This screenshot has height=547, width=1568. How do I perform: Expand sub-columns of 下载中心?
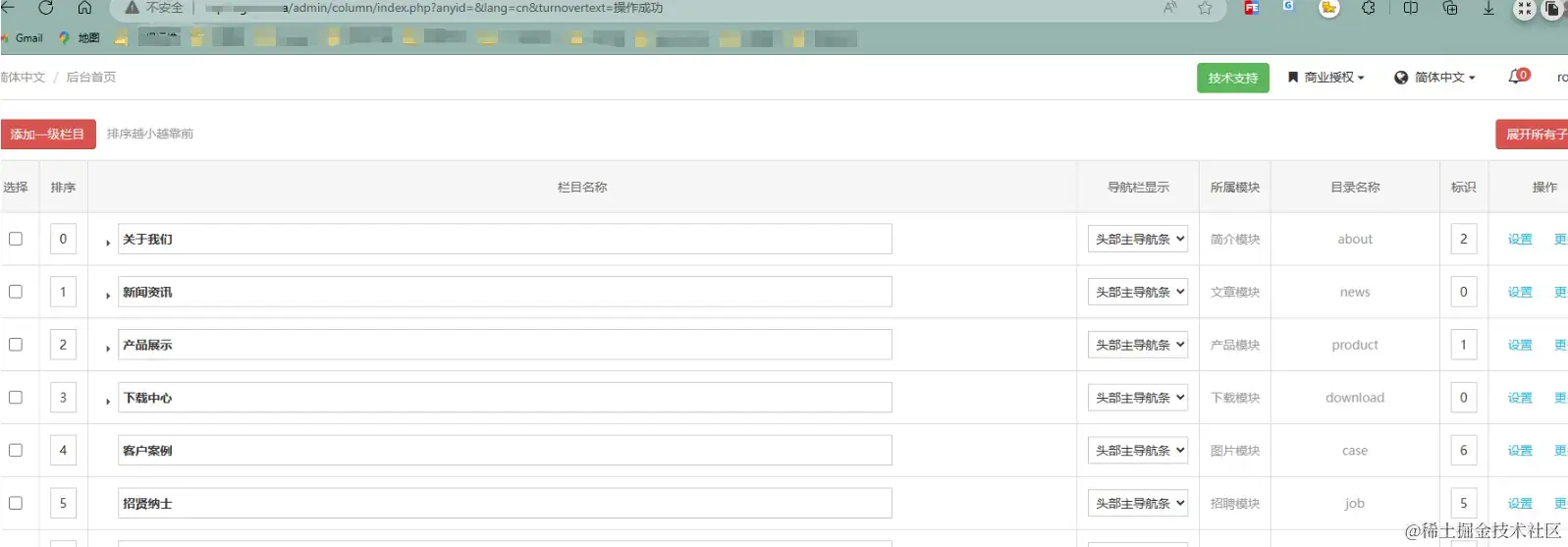pyautogui.click(x=107, y=401)
